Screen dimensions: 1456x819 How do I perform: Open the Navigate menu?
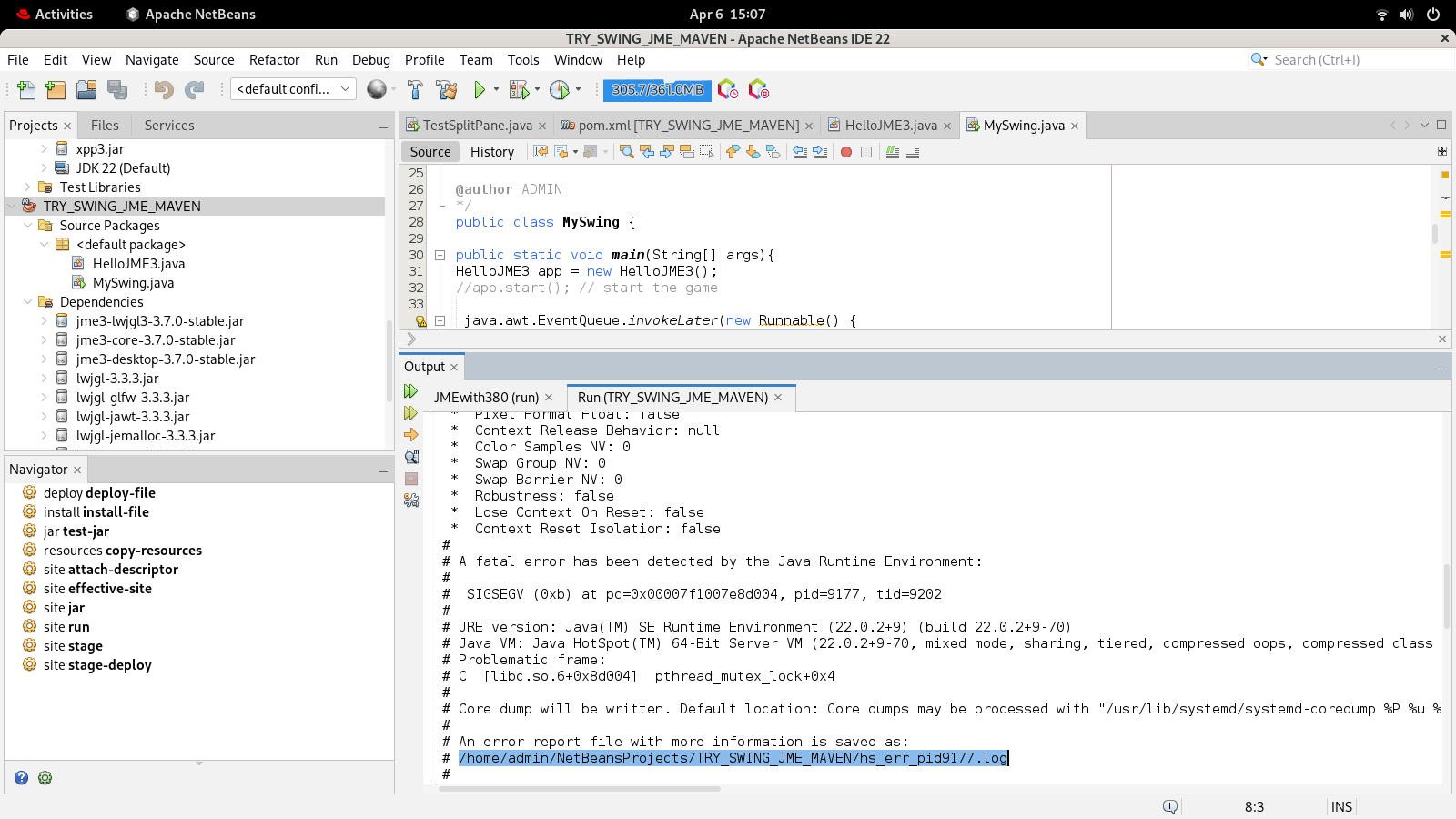(x=152, y=60)
